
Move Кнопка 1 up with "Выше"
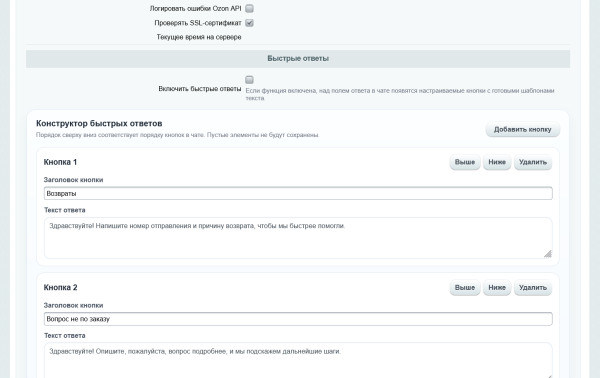(x=465, y=162)
